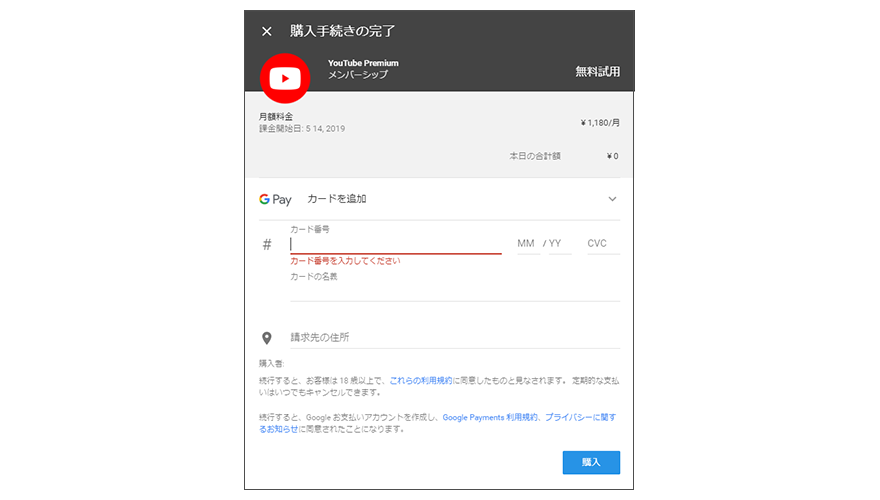Click the CVC security code field
Screen dimensions: 880x500
point(603,244)
